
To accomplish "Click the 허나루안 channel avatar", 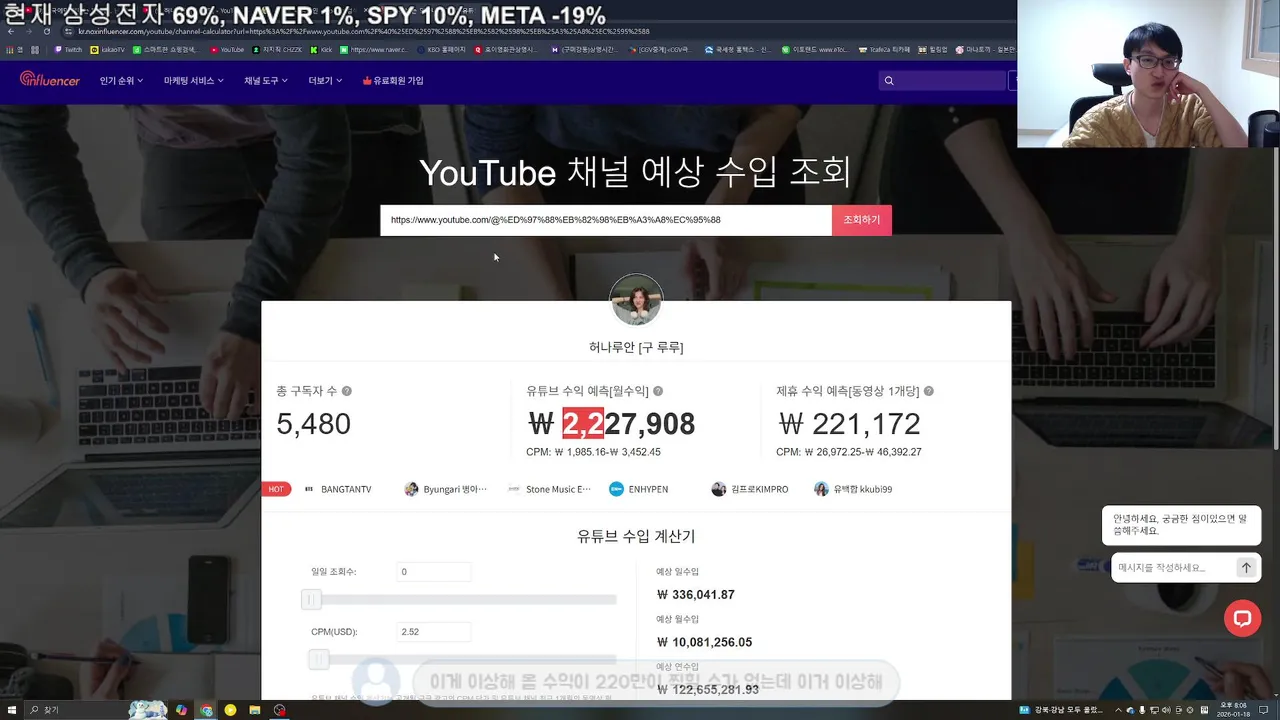I will click(x=636, y=299).
